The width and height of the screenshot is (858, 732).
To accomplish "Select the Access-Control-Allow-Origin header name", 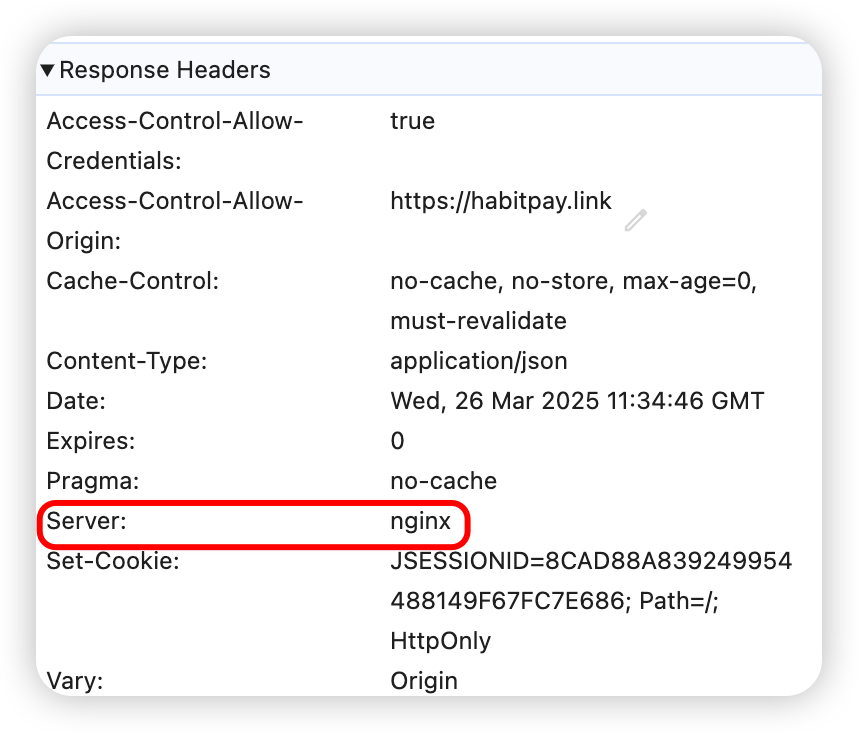I will [x=174, y=220].
